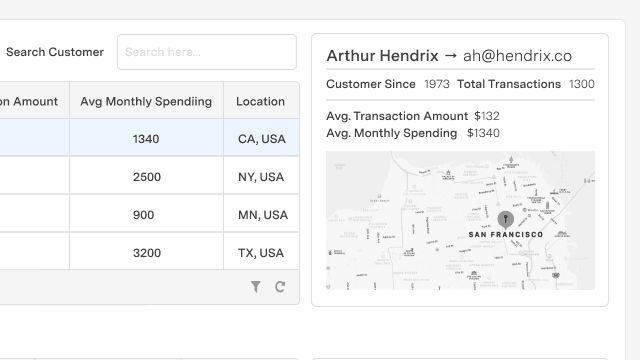Focus the Search Customer input field
Screen dimensions: 640x360
[207, 52]
